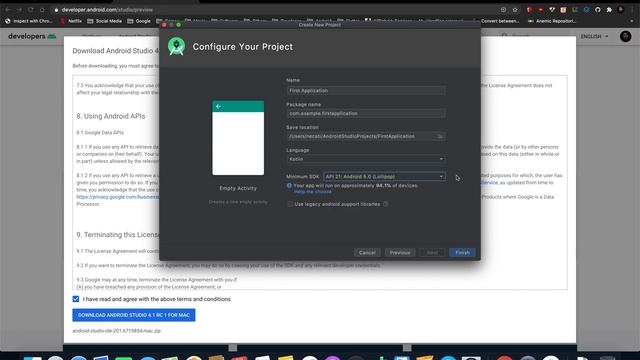Click the Configure Your Project heading

243,47
